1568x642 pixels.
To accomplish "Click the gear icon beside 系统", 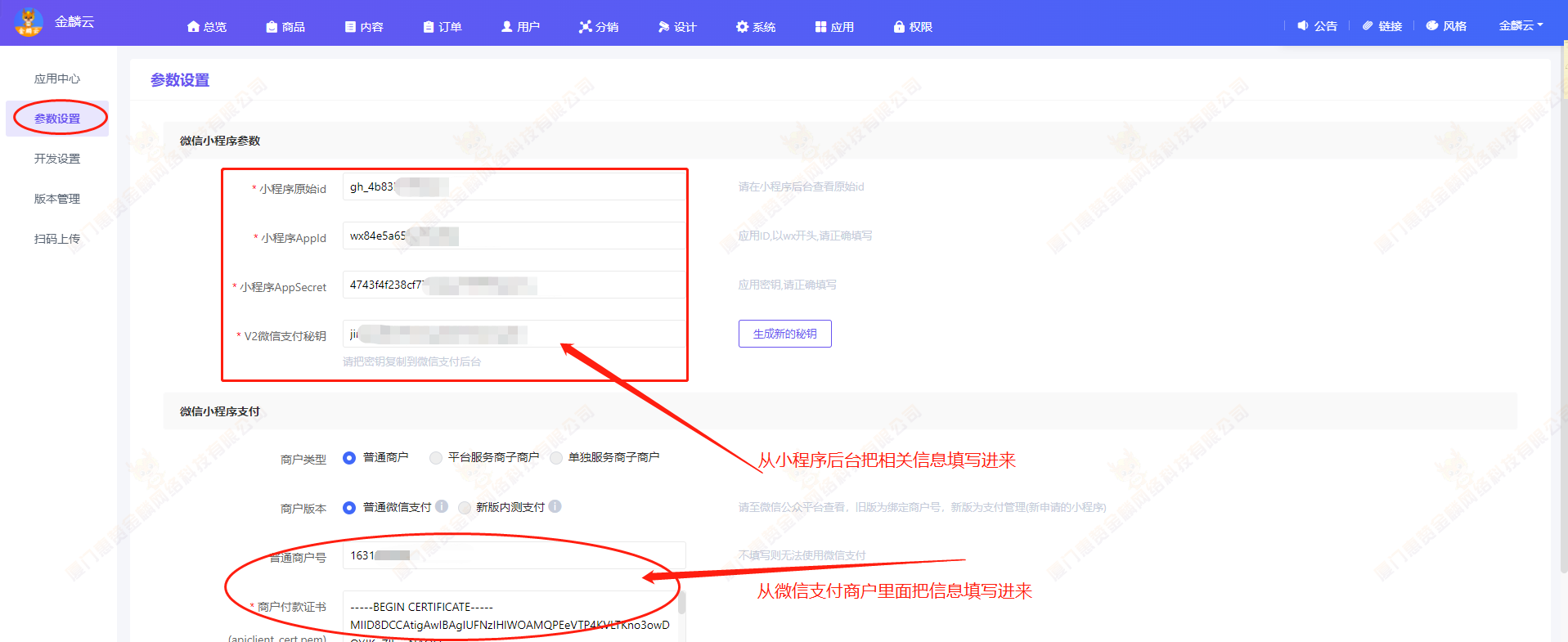I will pyautogui.click(x=743, y=27).
